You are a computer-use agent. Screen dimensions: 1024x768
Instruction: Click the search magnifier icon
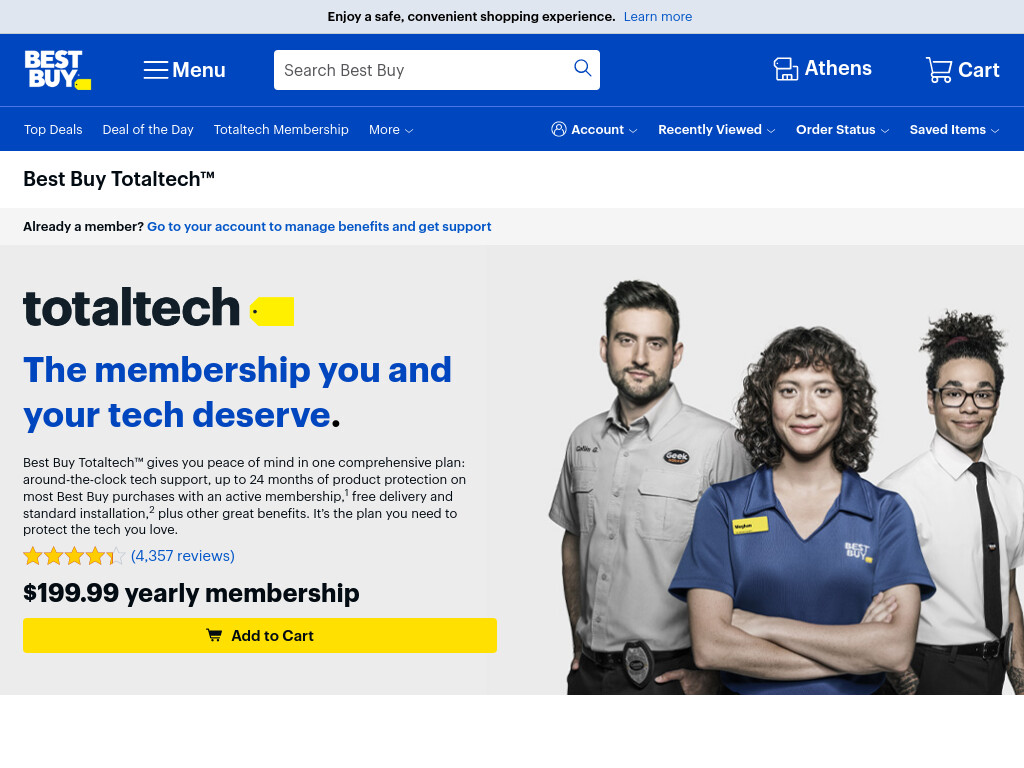583,68
